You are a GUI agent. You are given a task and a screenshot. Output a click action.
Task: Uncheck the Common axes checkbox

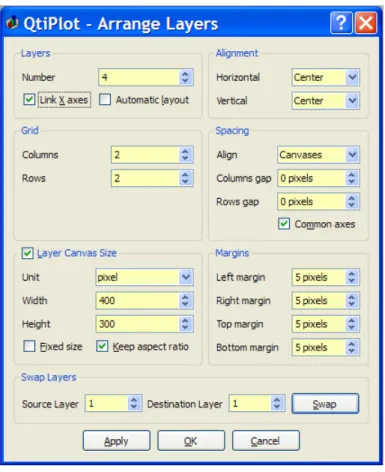284,223
